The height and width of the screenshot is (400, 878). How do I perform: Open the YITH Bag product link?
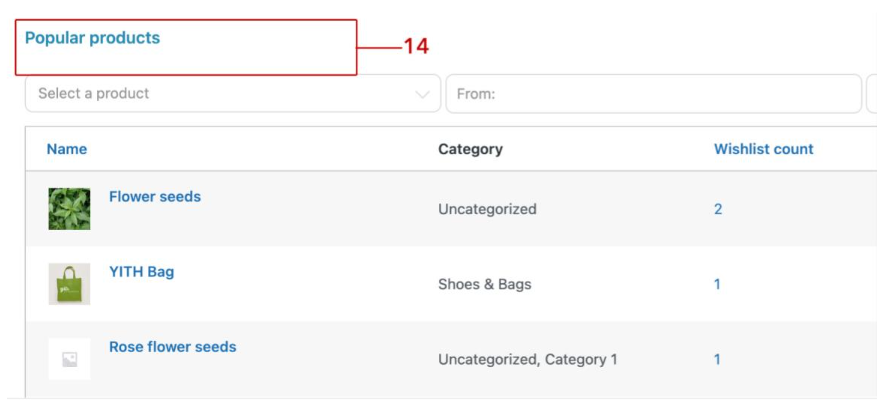click(x=141, y=272)
